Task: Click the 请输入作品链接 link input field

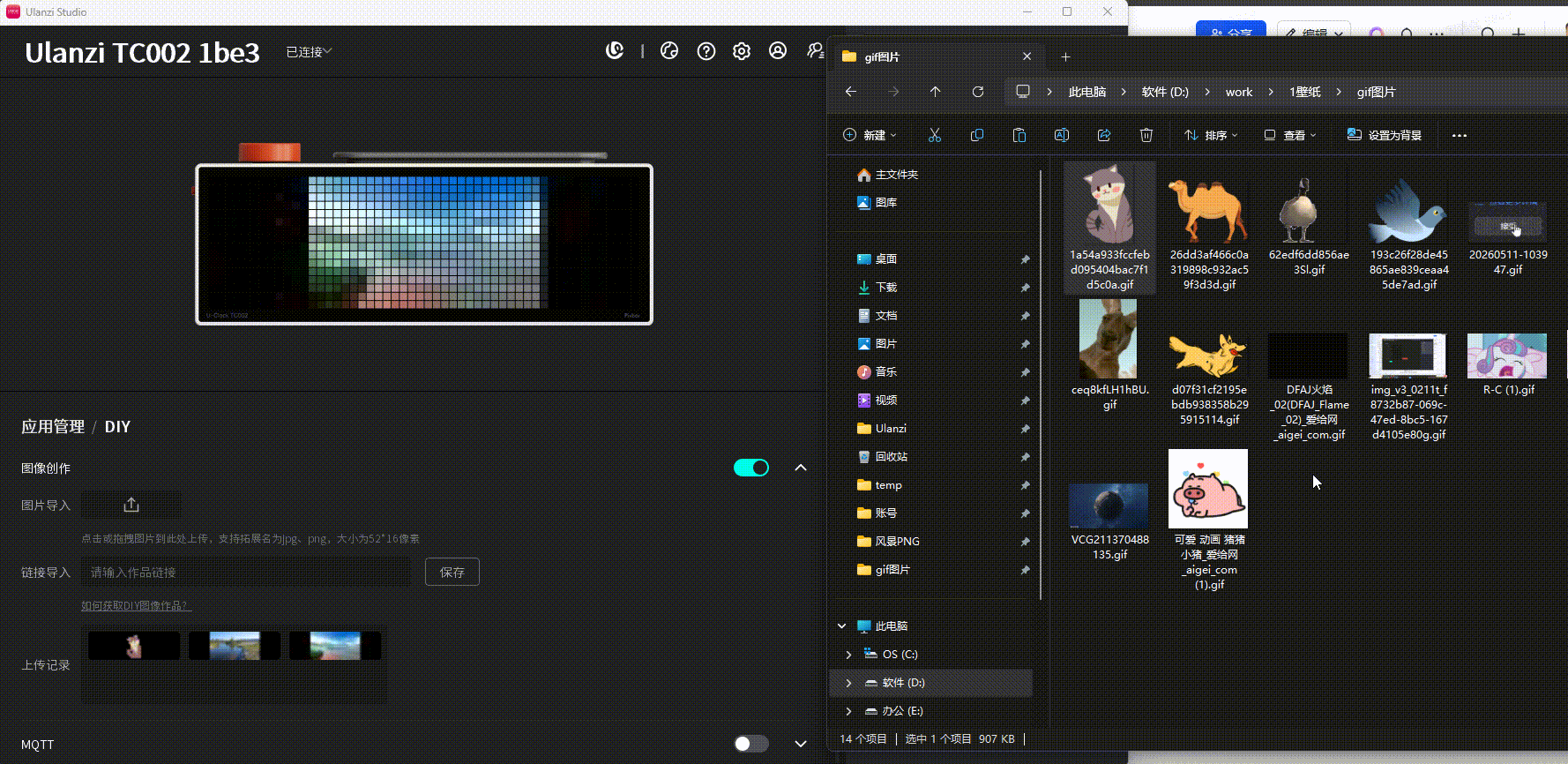Action: tap(246, 572)
